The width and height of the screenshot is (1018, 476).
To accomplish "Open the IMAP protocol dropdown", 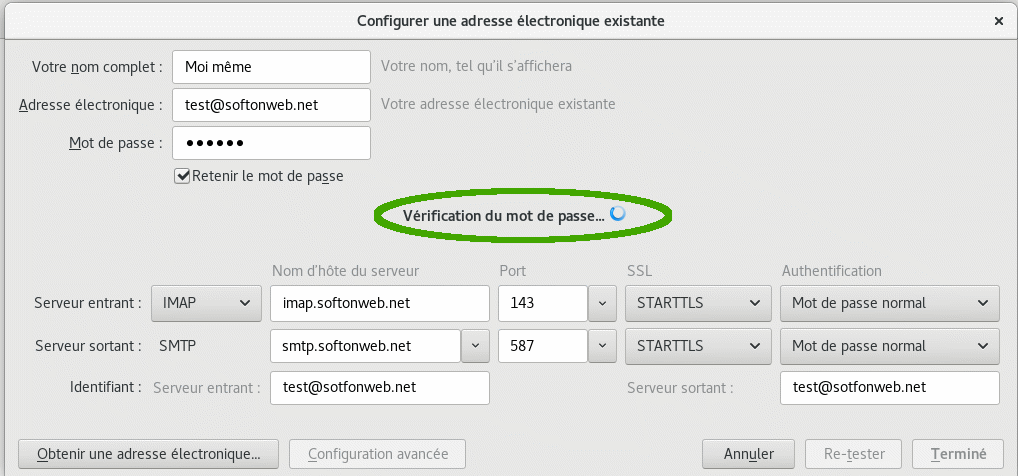I will point(205,303).
